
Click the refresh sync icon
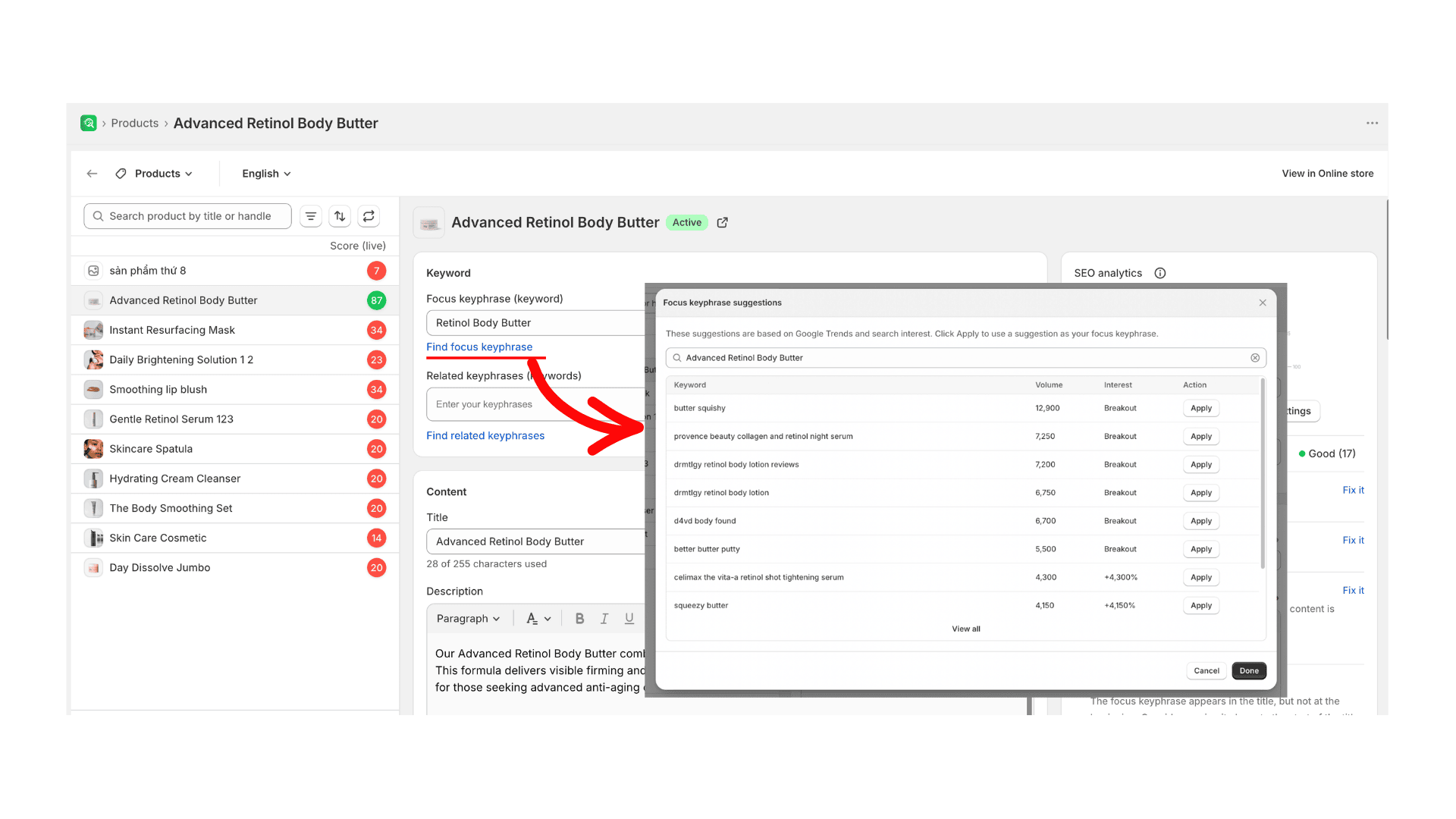[369, 216]
